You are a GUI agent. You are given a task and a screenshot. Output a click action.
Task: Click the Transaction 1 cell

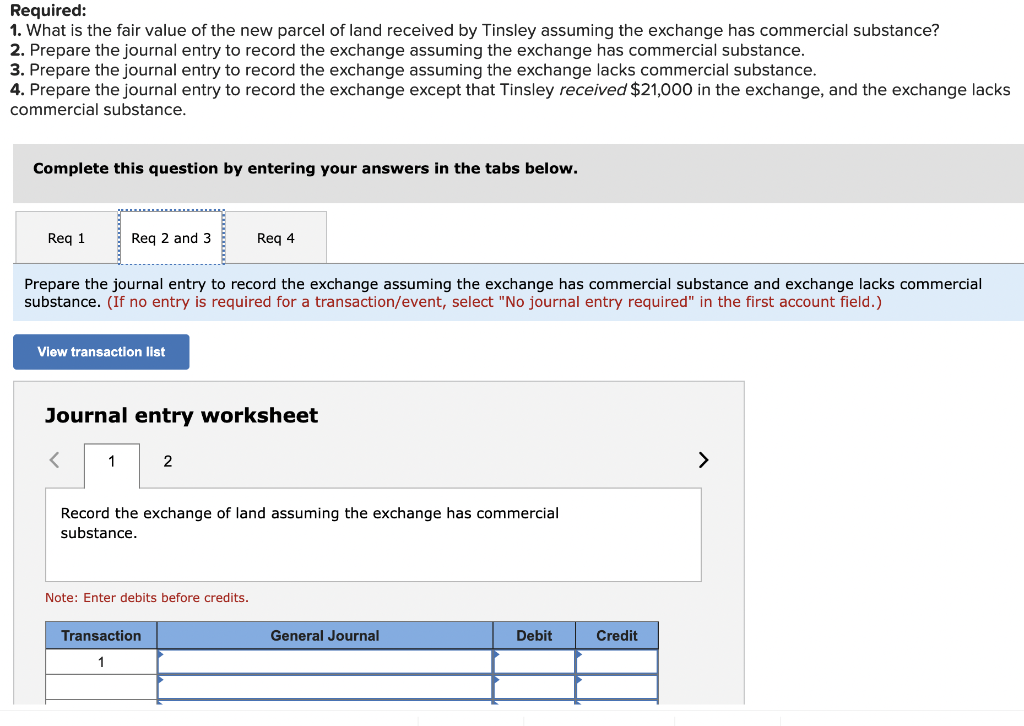(x=100, y=661)
